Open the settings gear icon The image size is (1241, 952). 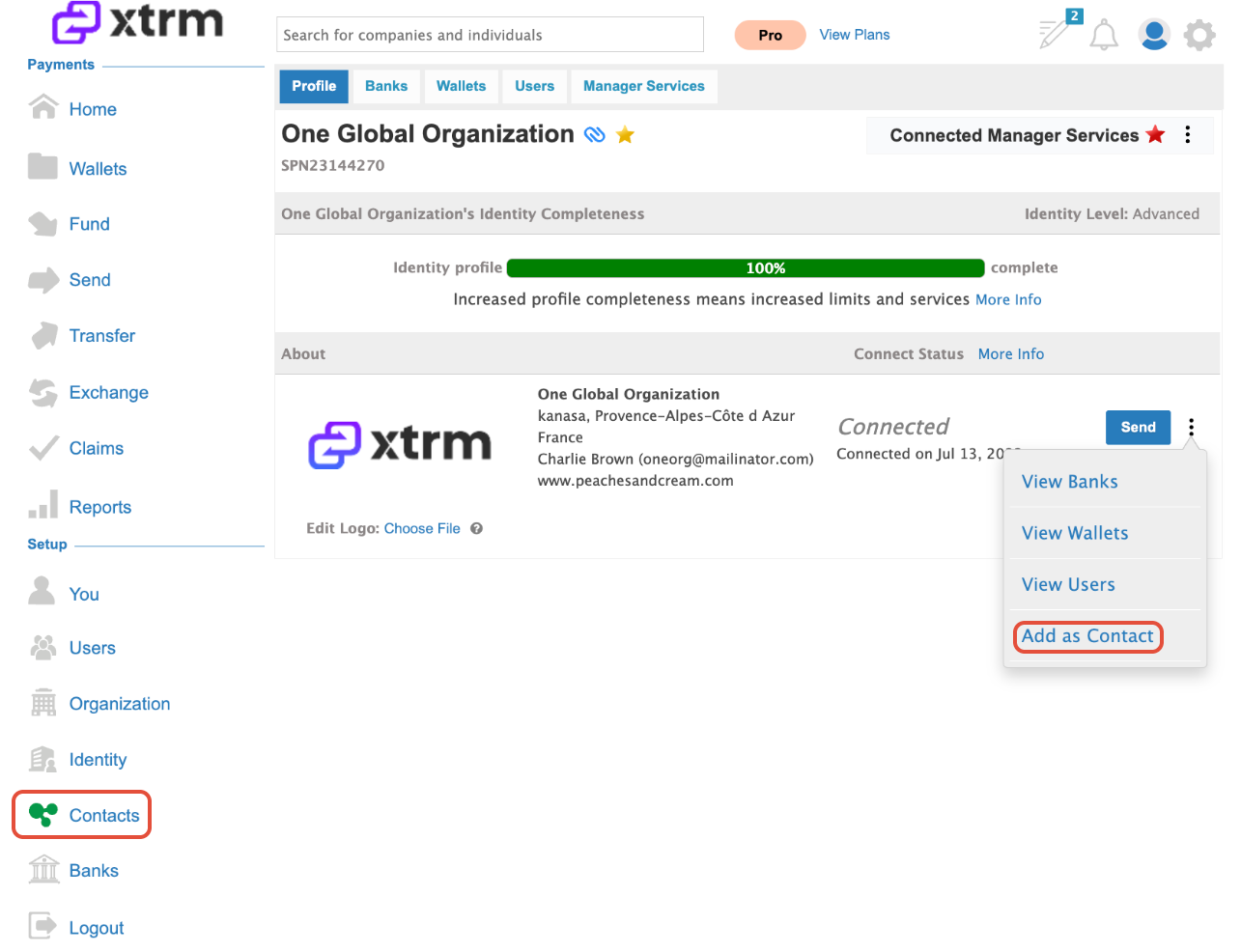[x=1199, y=35]
